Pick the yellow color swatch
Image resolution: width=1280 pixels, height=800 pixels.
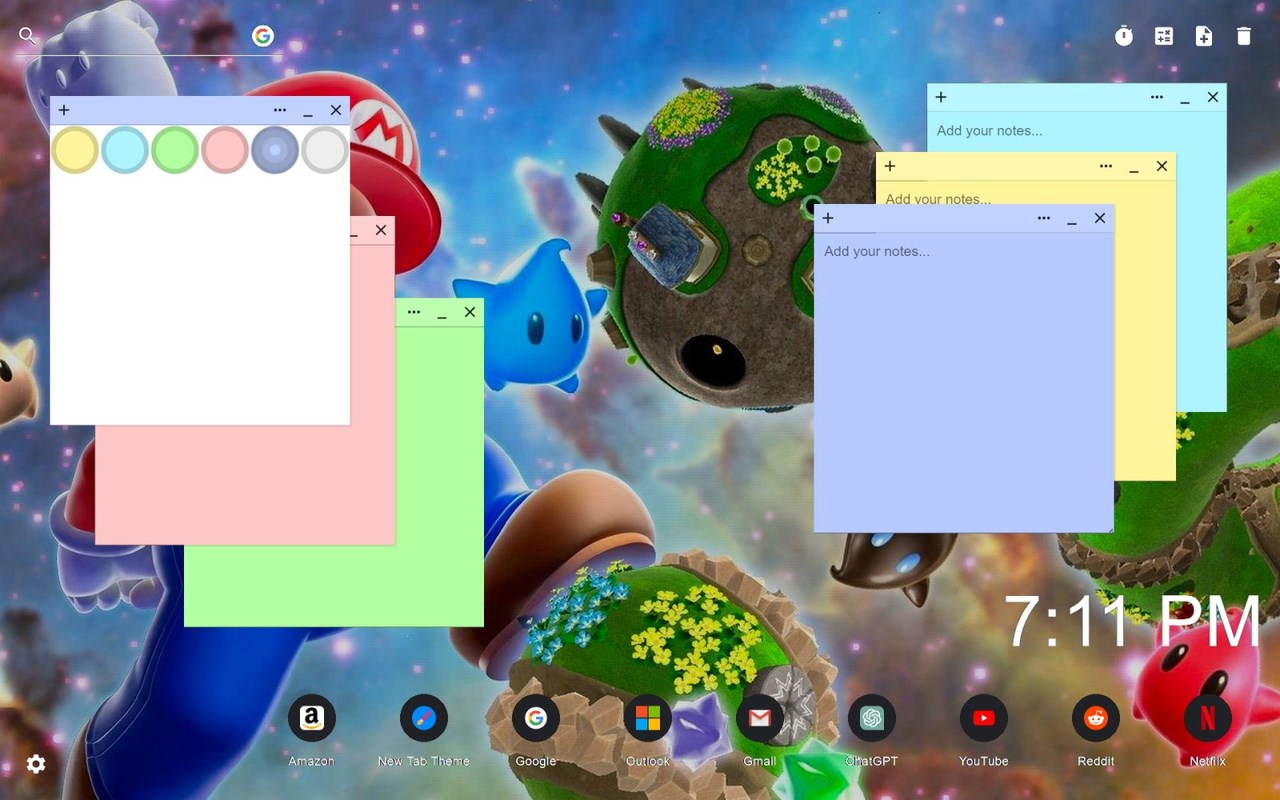(75, 150)
